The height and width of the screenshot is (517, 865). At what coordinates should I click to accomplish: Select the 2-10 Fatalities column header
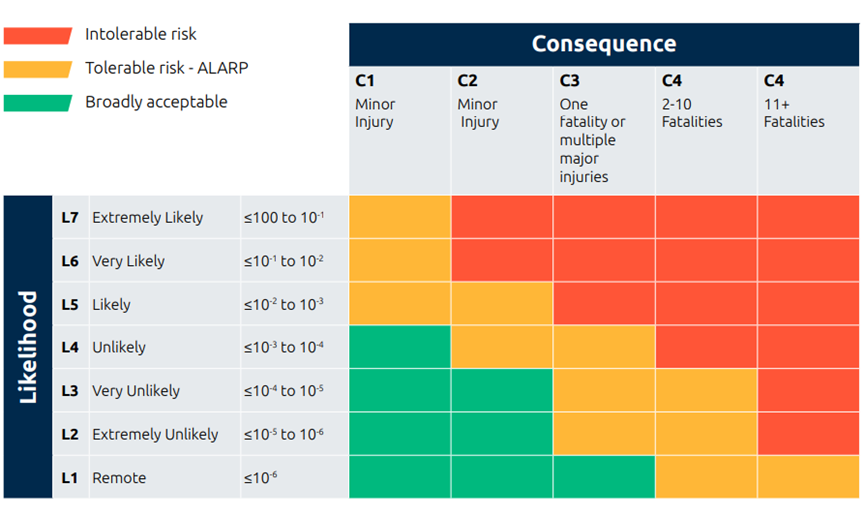click(x=706, y=131)
